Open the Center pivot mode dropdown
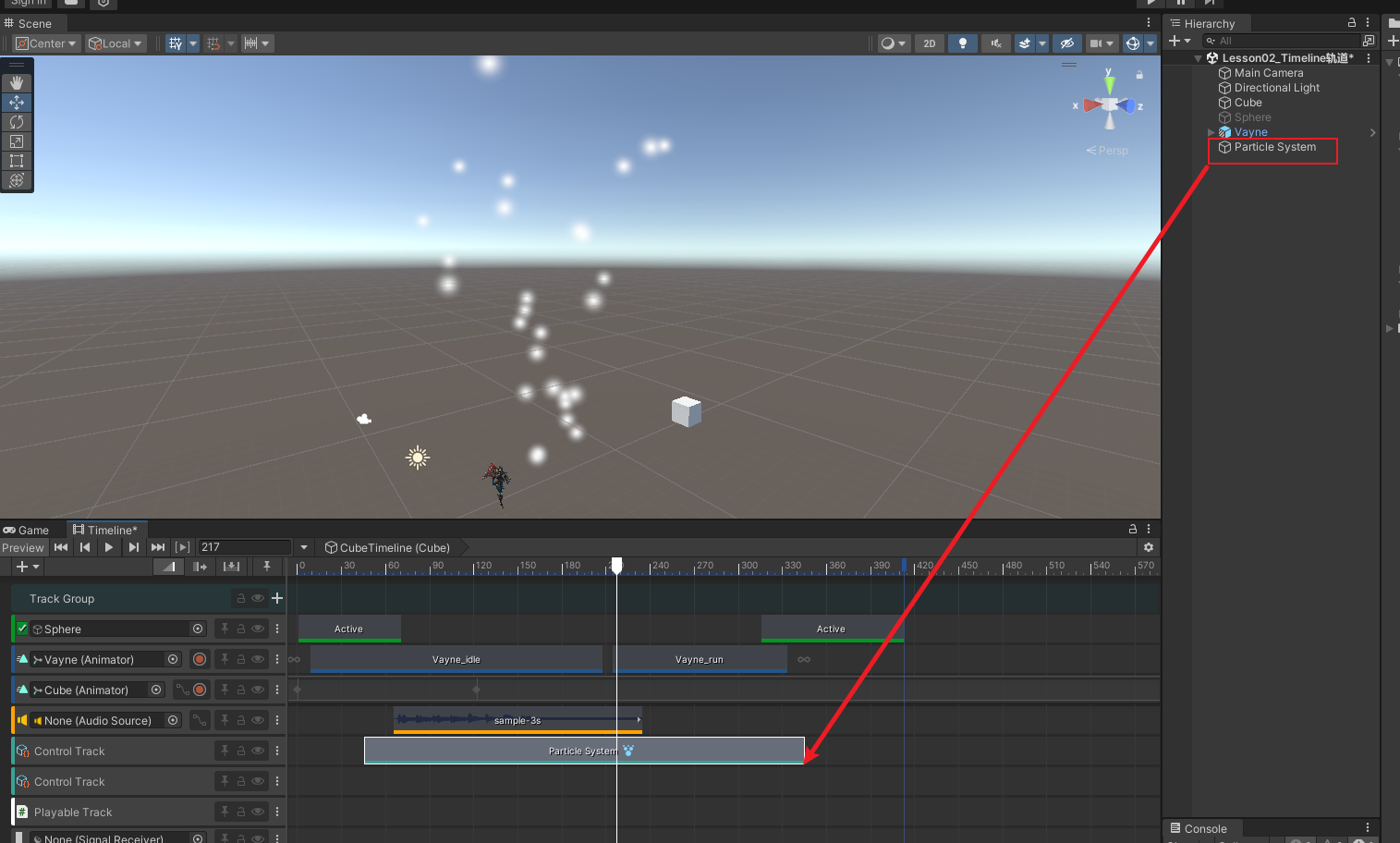 (x=46, y=43)
